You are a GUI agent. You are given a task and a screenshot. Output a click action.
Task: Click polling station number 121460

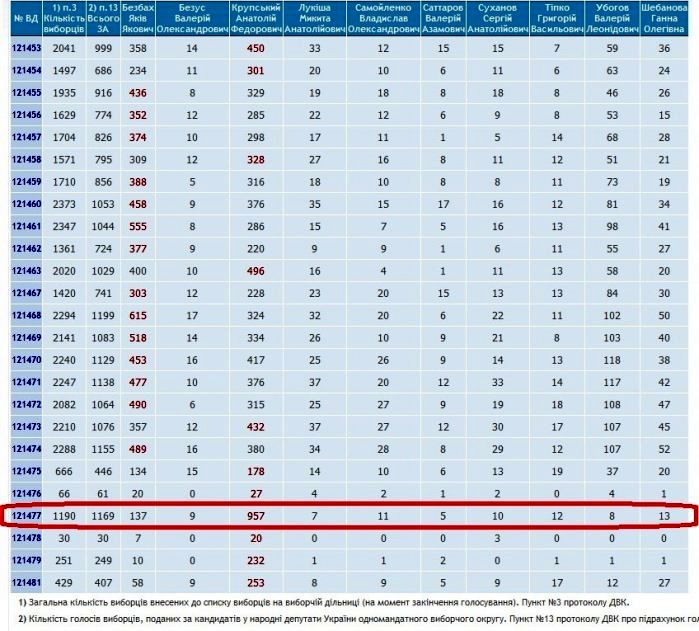26,204
